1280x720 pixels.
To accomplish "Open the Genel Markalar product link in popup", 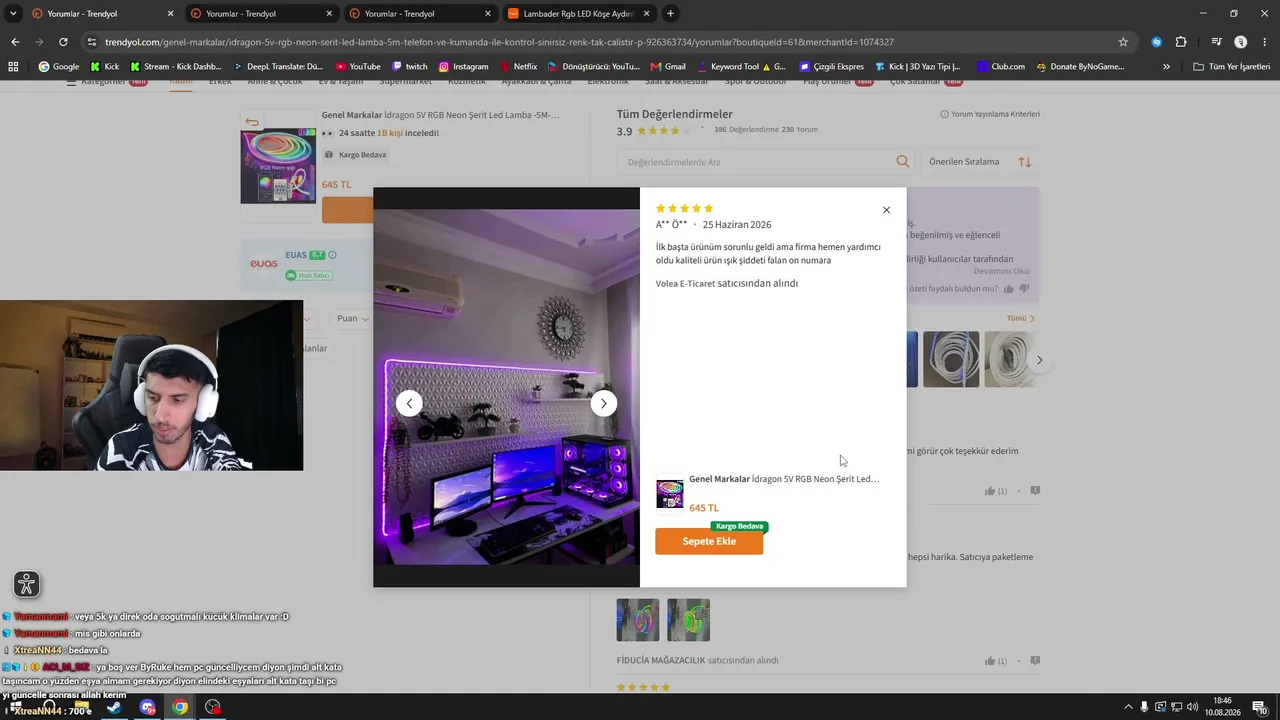I will click(x=784, y=479).
